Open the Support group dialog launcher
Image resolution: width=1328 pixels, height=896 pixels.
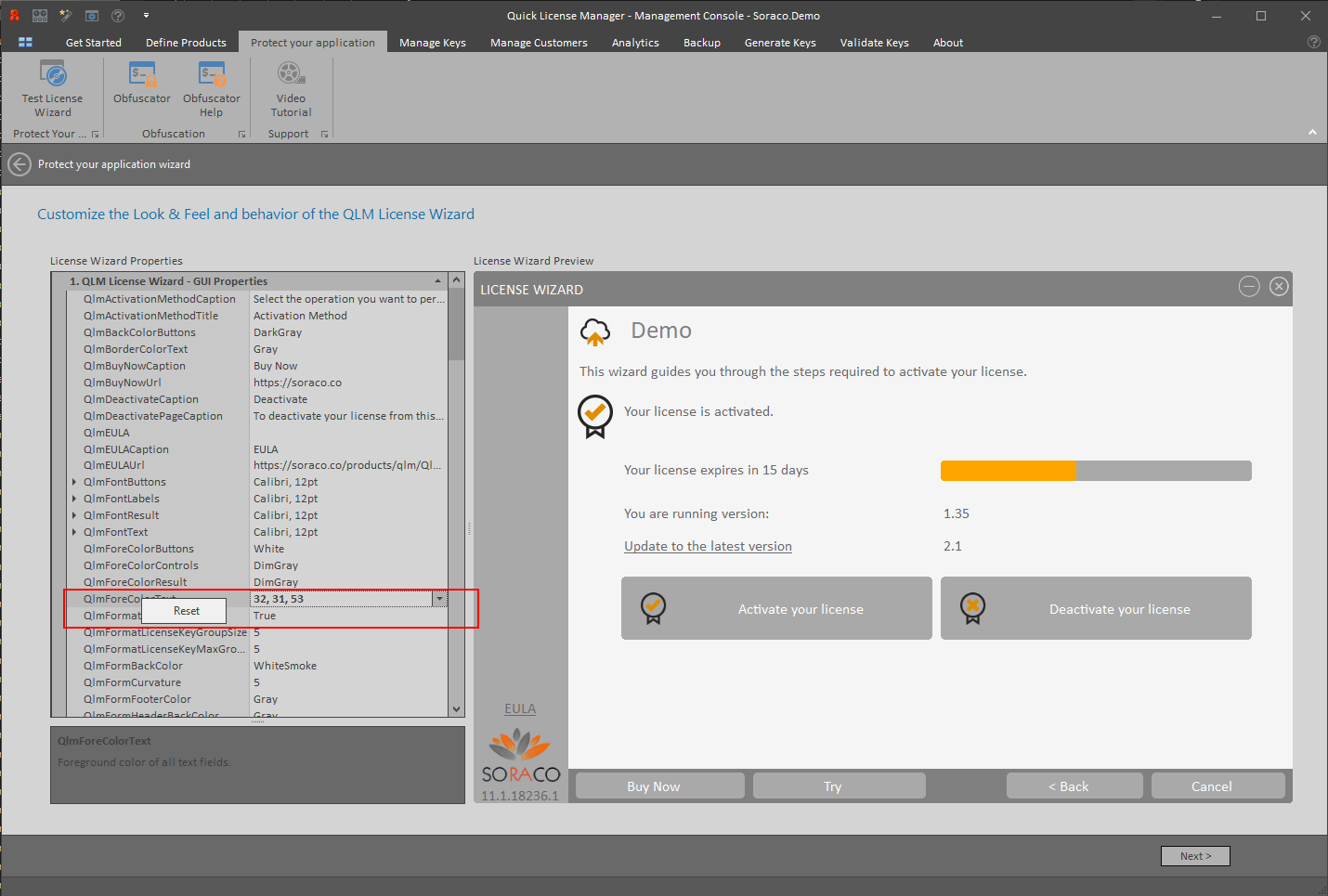[324, 134]
